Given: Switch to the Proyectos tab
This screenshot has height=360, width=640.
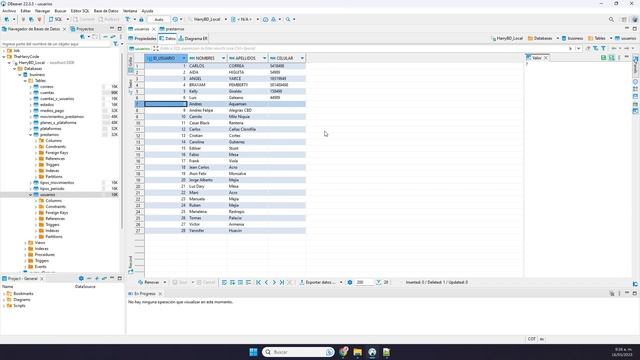Looking at the screenshot, I should point(82,29).
